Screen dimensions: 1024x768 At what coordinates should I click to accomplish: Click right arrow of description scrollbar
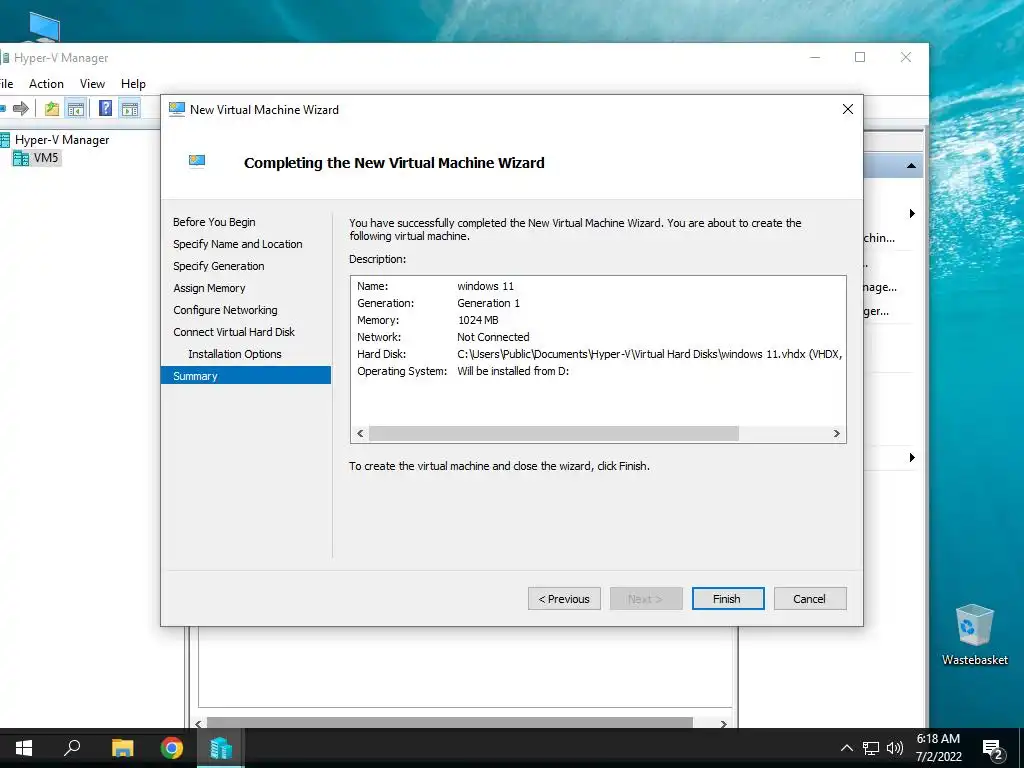point(837,434)
